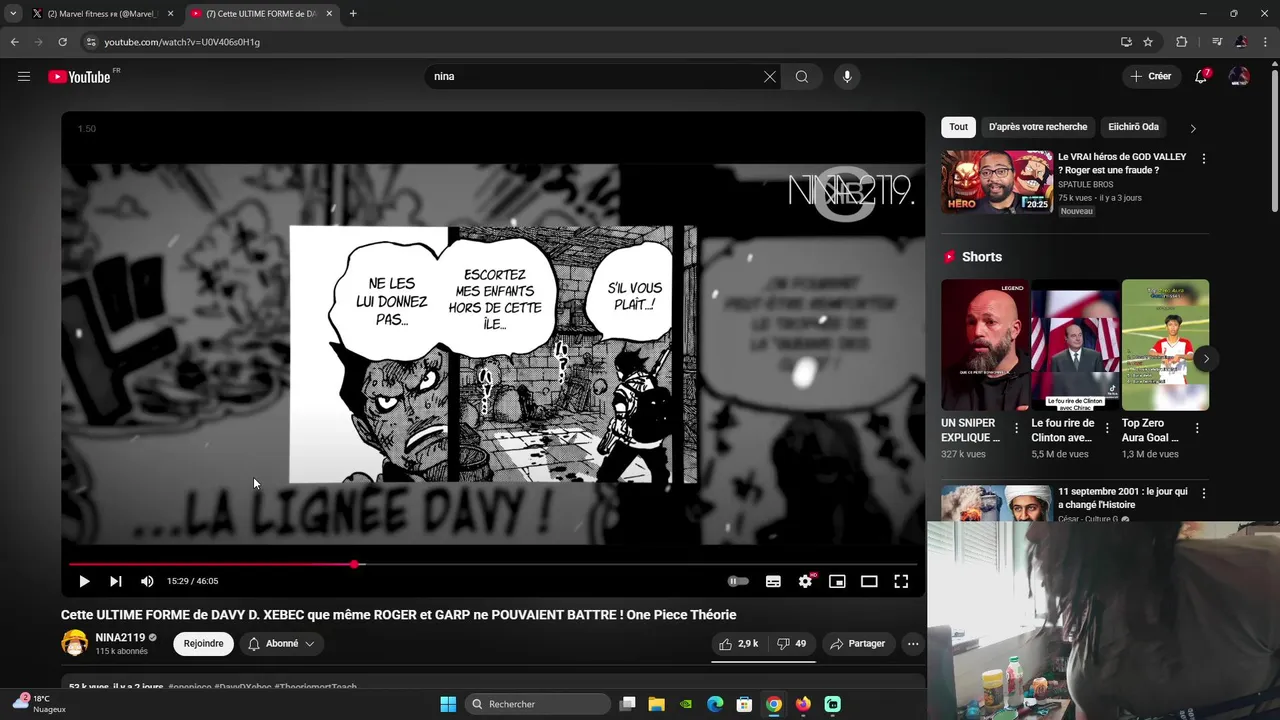This screenshot has width=1280, height=720.
Task: Play the video
Action: point(84,581)
